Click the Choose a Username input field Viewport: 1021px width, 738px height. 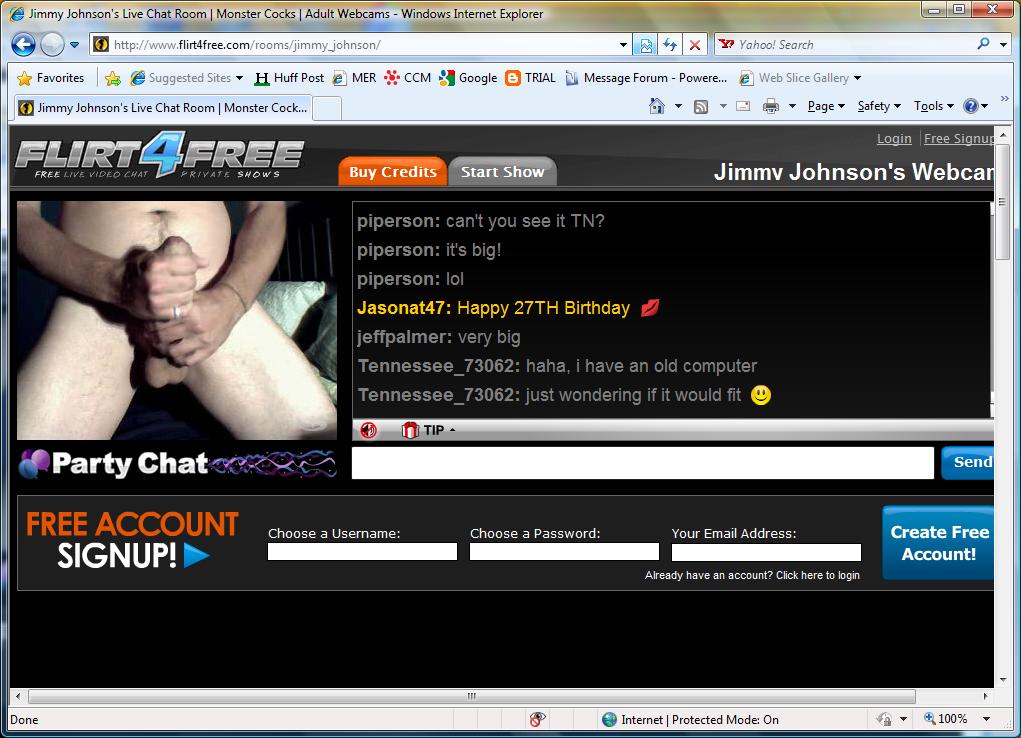362,552
